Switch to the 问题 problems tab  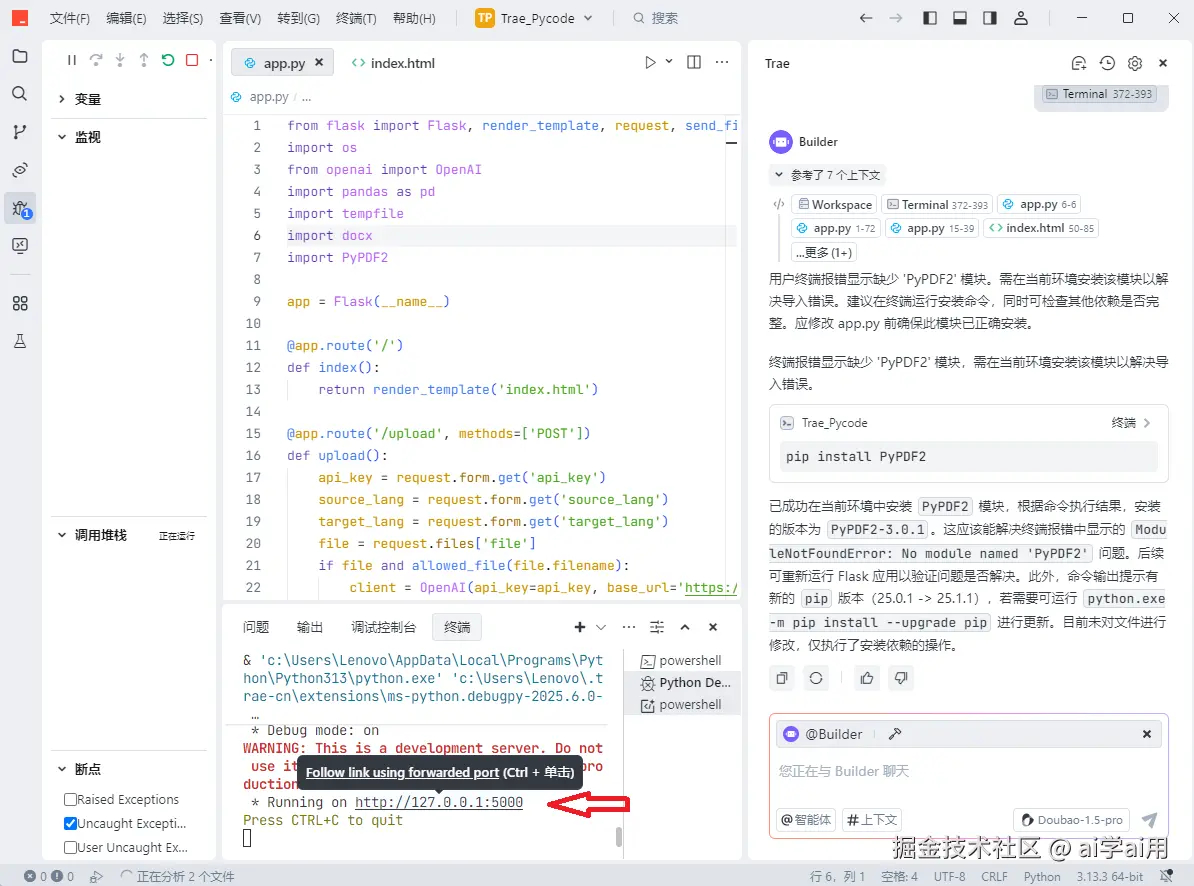tap(256, 627)
